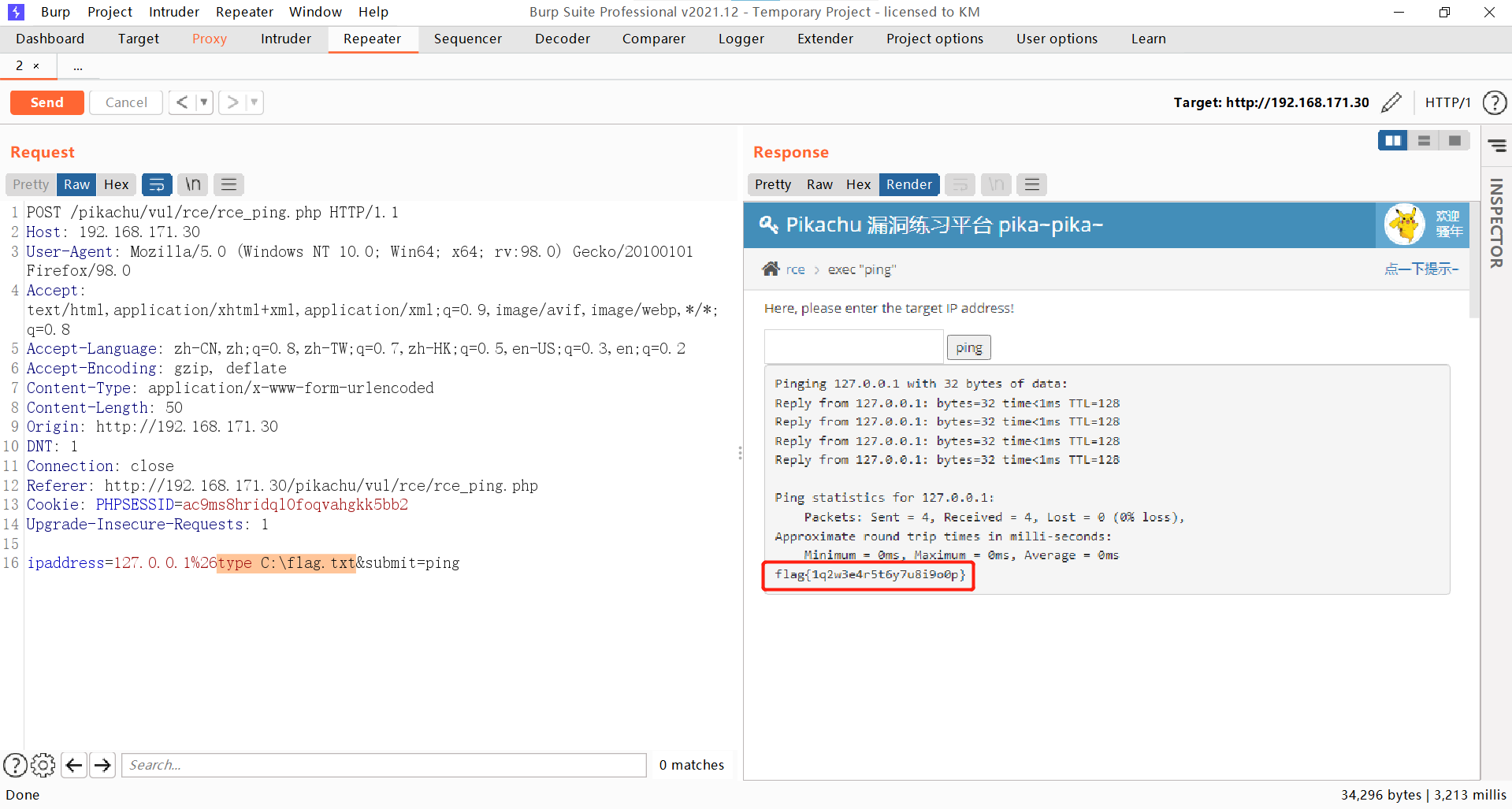
Task: Switch to the Logger tab
Action: point(741,39)
